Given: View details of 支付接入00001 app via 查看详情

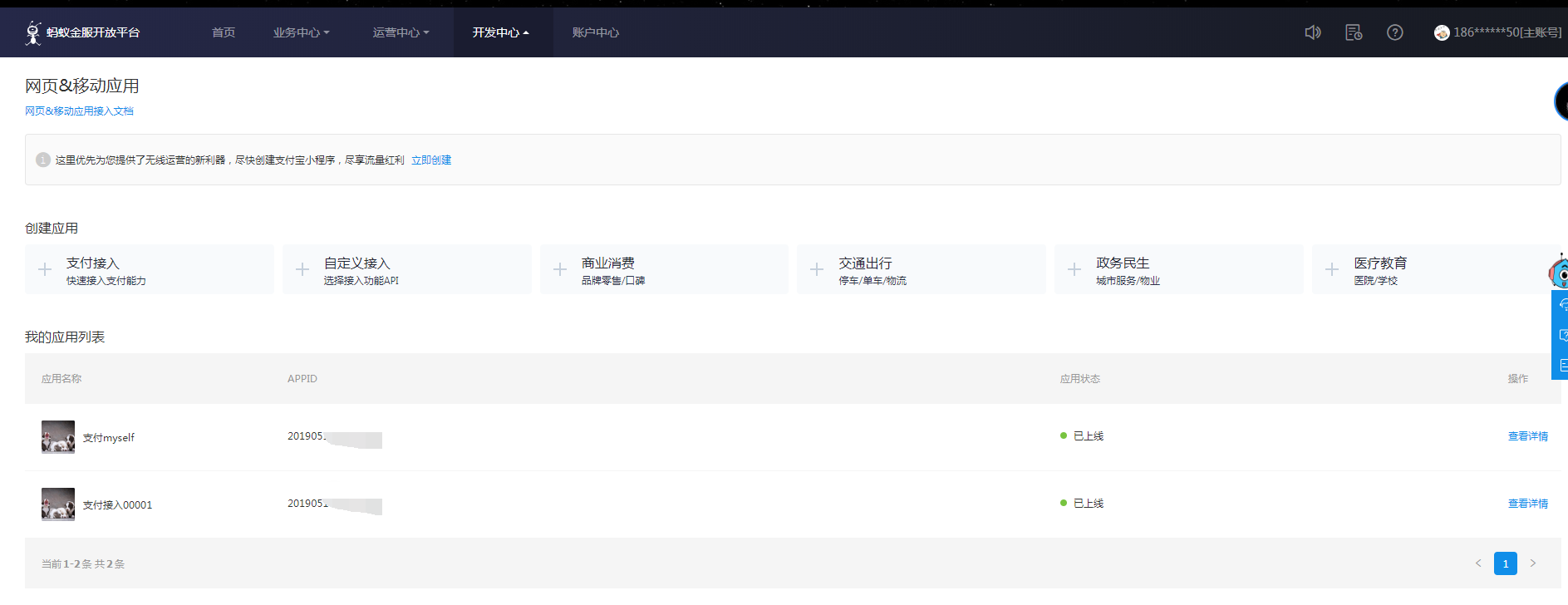Looking at the screenshot, I should click(x=1528, y=504).
